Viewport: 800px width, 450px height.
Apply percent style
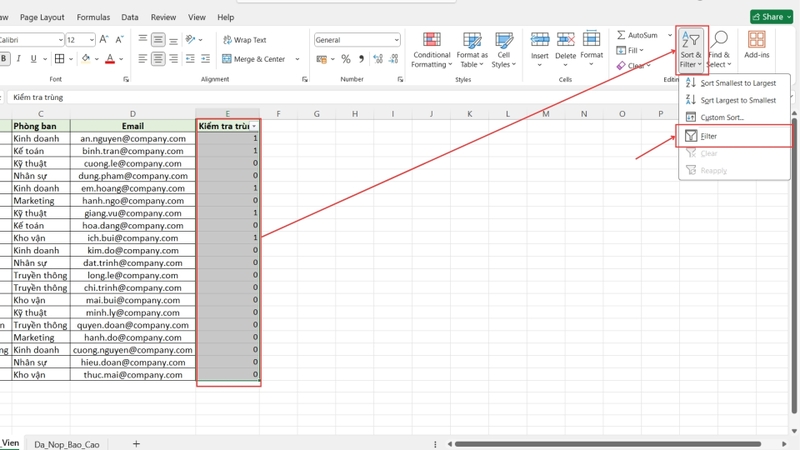click(x=345, y=59)
